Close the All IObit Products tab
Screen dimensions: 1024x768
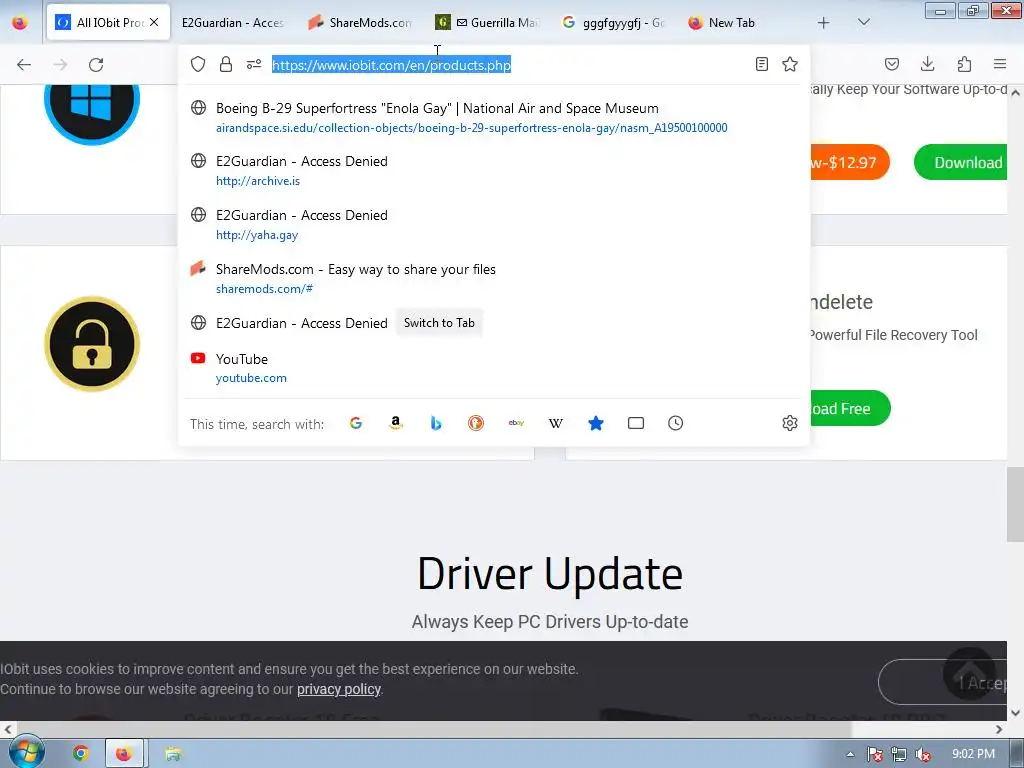pyautogui.click(x=154, y=22)
